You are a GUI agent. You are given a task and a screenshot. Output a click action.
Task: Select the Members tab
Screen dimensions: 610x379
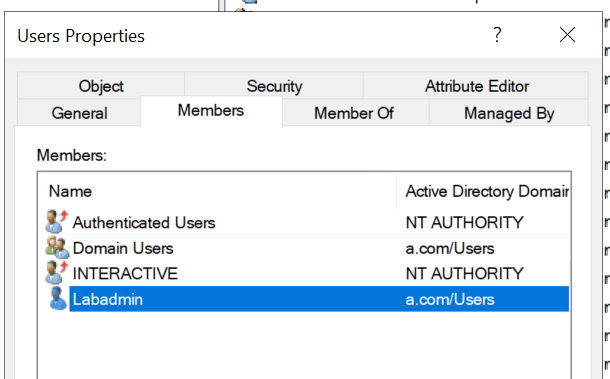(x=211, y=111)
